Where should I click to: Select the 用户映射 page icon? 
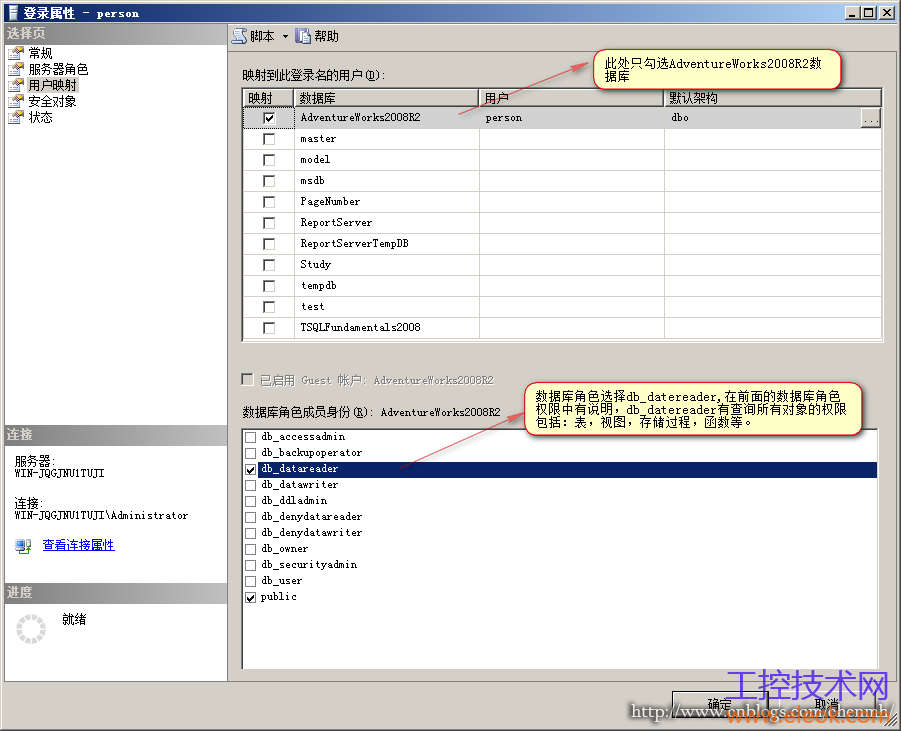(x=16, y=86)
